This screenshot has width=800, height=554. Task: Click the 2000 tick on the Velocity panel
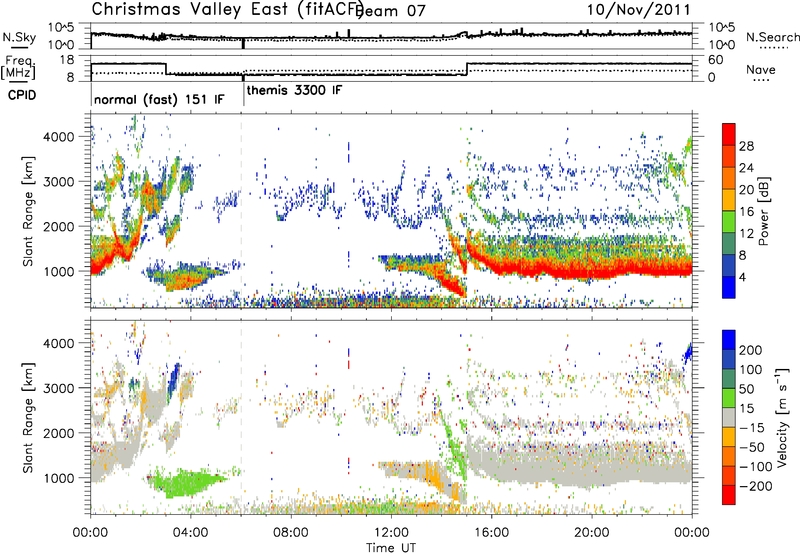59,433
